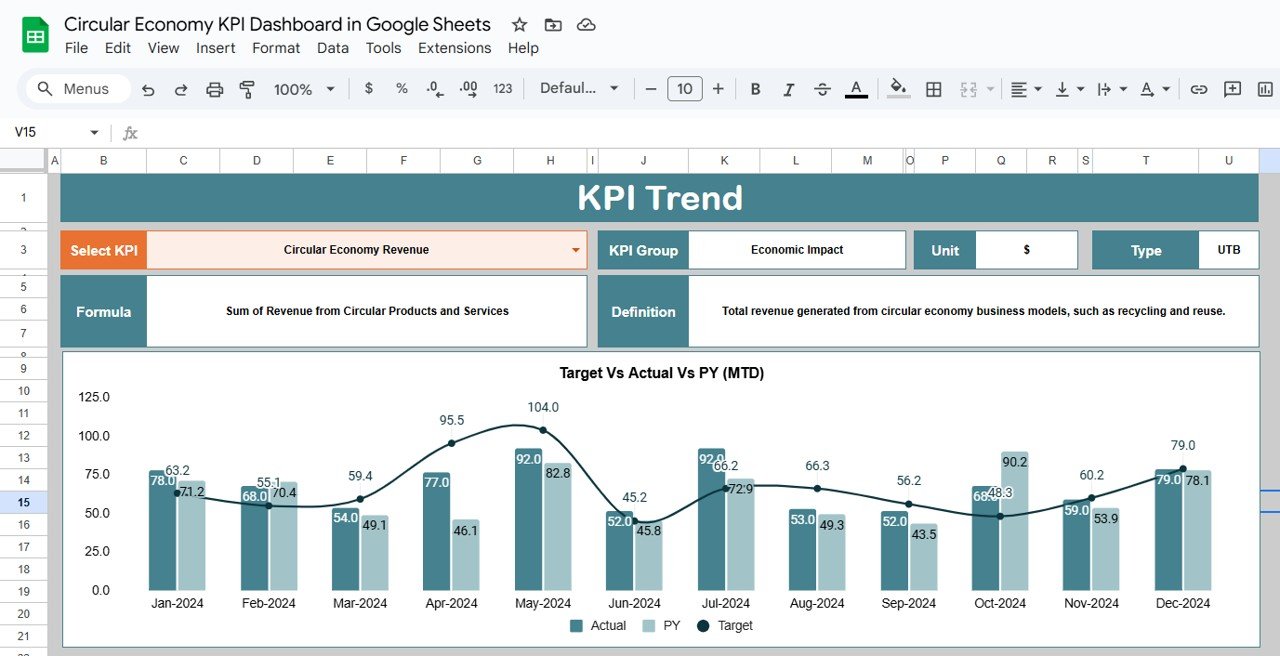Apply percent format
The image size is (1280, 656).
[402, 88]
